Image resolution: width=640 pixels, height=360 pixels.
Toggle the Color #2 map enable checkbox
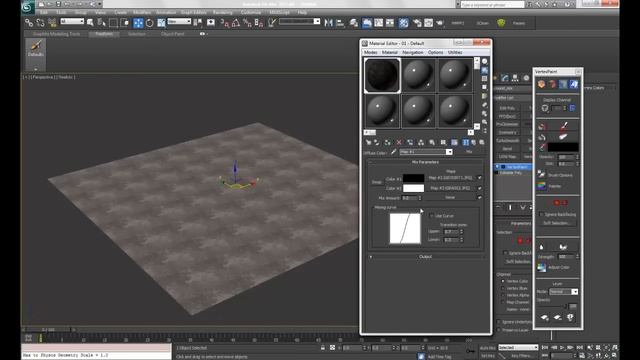(x=480, y=188)
